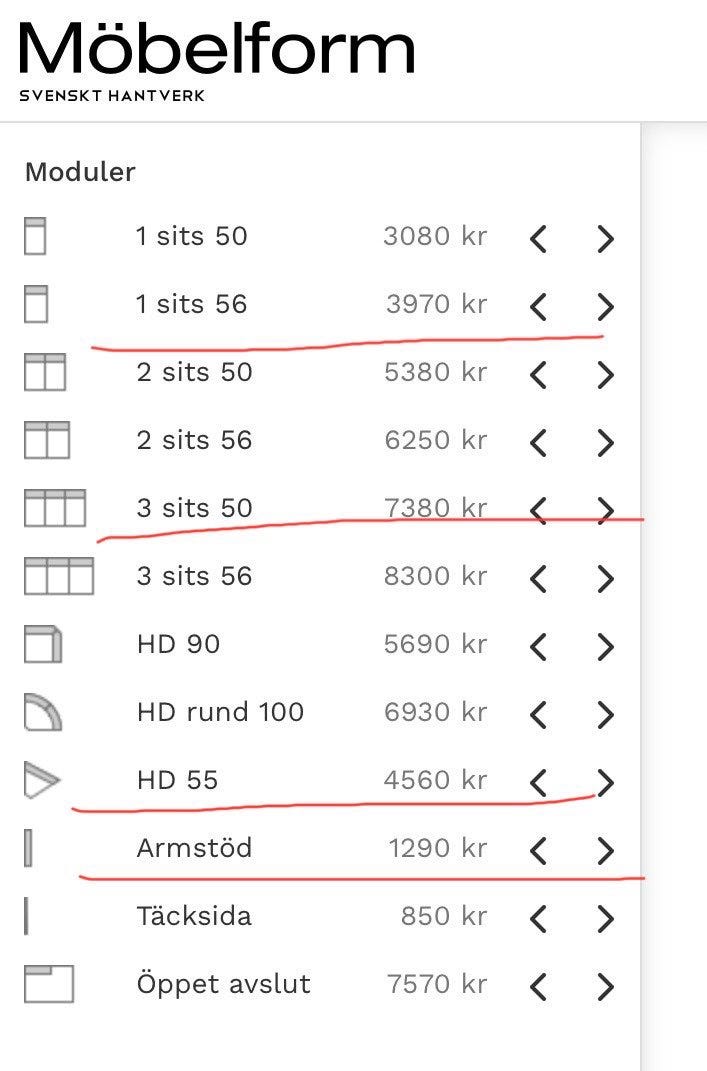Viewport: 707px width, 1071px height.
Task: Click the Armstöd module icon
Action: tap(29, 849)
